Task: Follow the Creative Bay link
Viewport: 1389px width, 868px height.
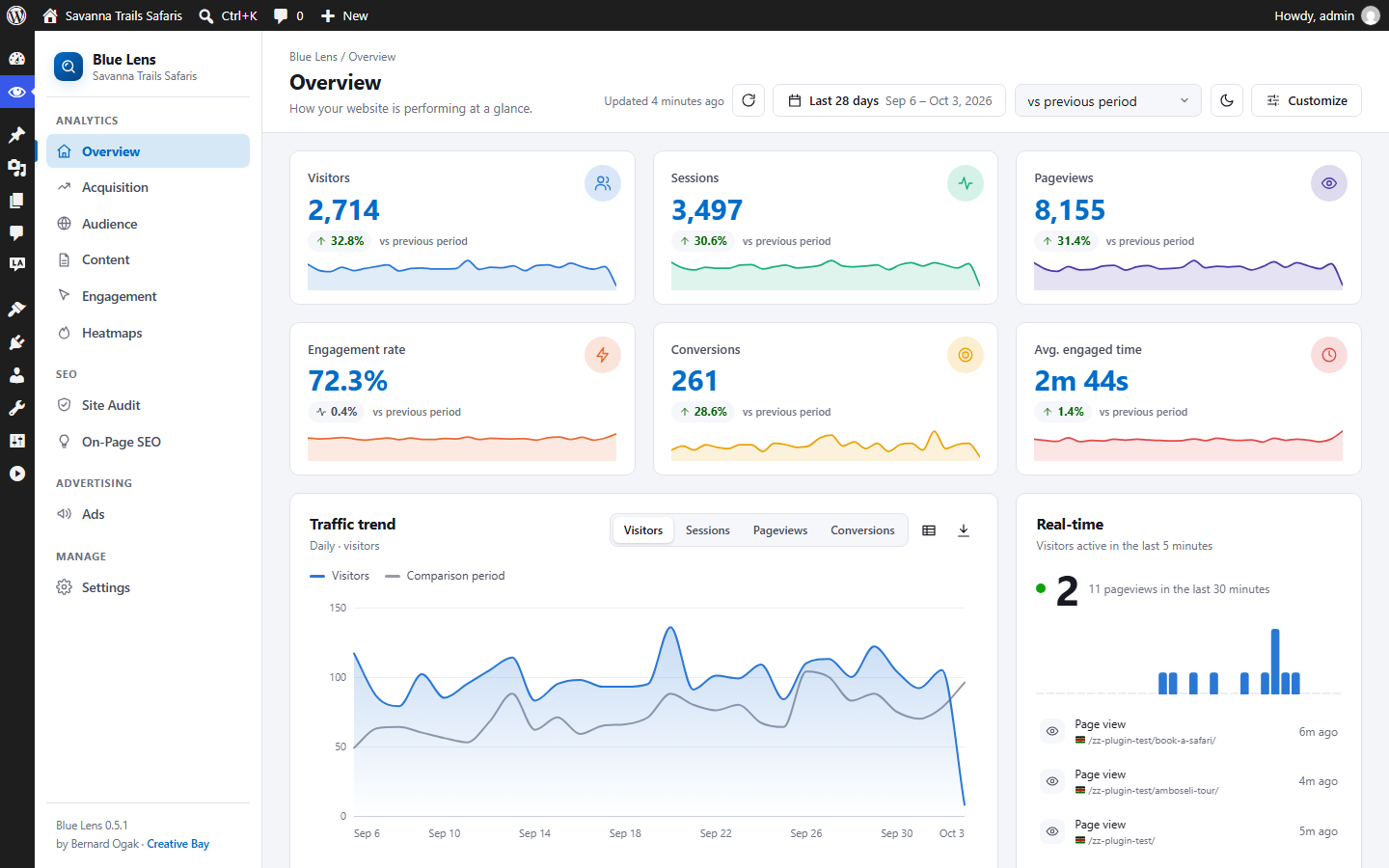Action: click(177, 844)
